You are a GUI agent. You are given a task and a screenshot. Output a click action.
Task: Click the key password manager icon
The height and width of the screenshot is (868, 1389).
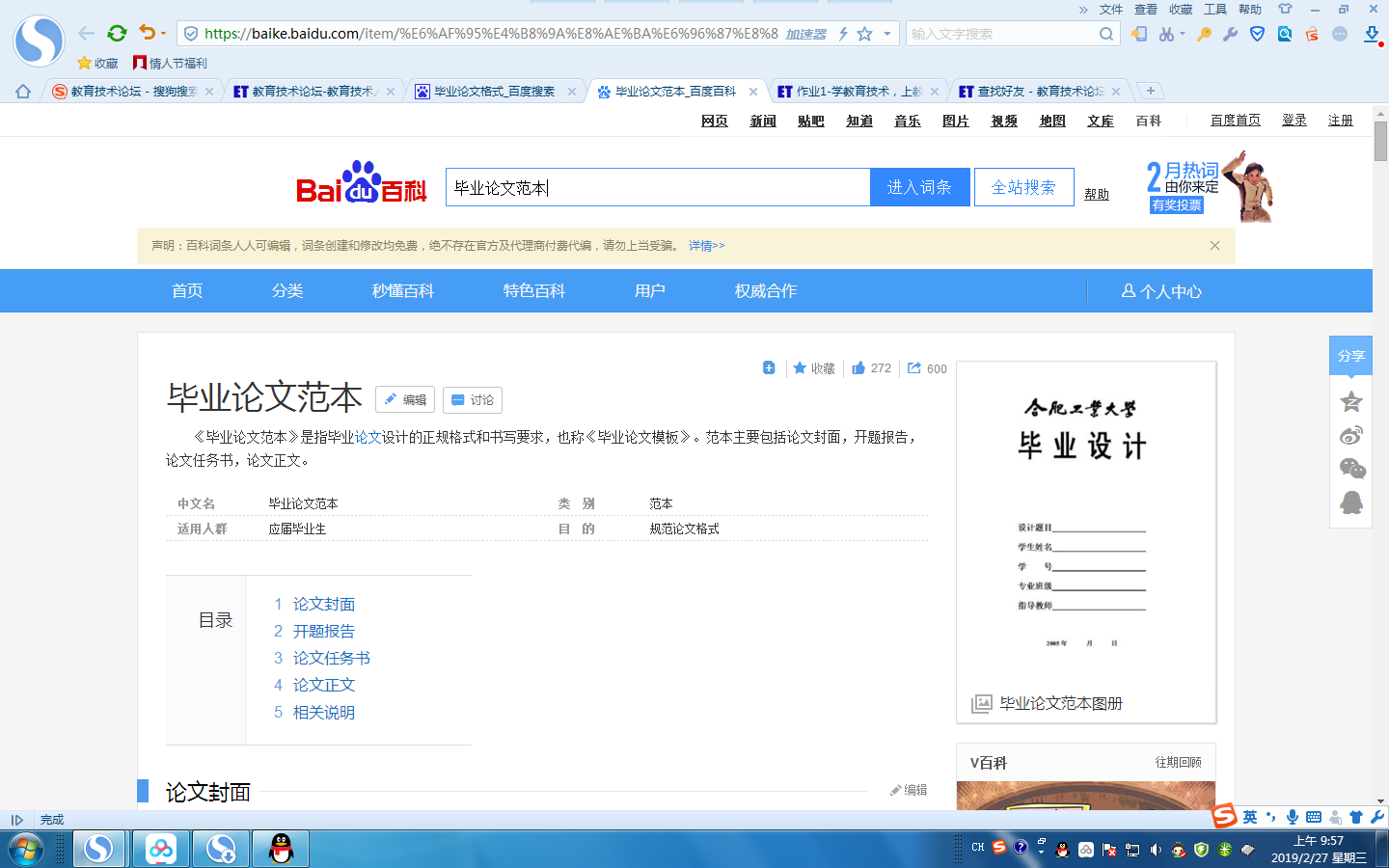(1204, 34)
